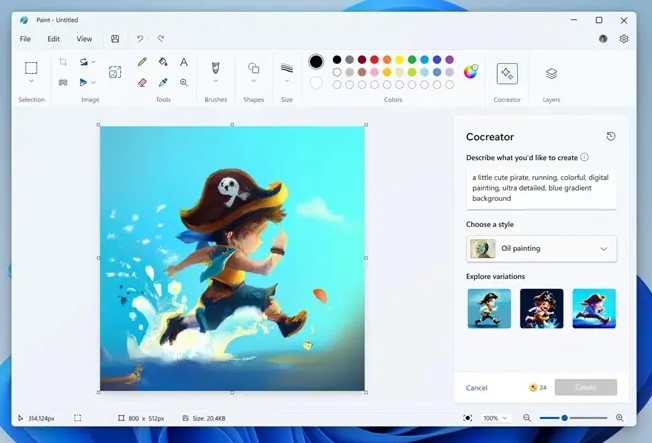The height and width of the screenshot is (443, 652).
Task: Click the prompt description text box
Action: click(541, 188)
